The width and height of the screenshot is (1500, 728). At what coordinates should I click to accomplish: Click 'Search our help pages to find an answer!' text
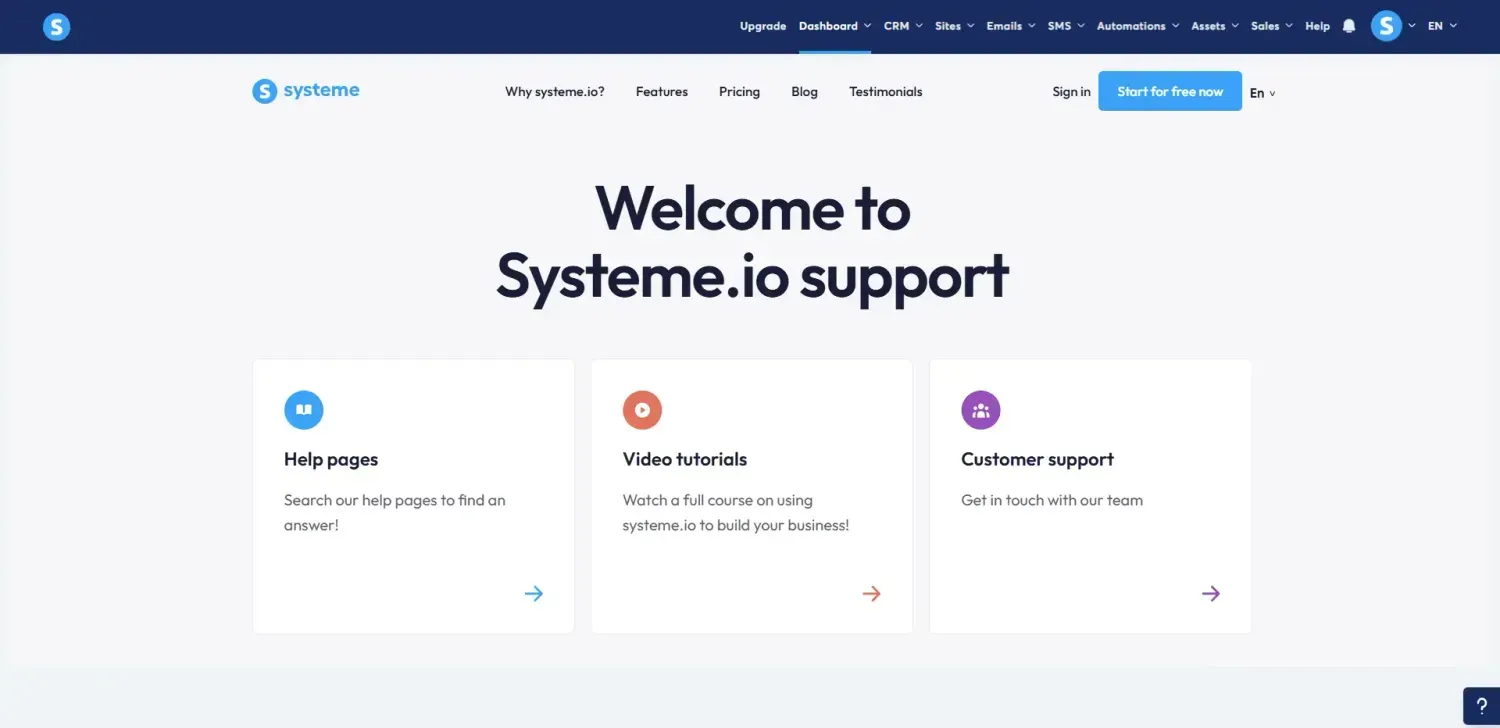[x=395, y=512]
